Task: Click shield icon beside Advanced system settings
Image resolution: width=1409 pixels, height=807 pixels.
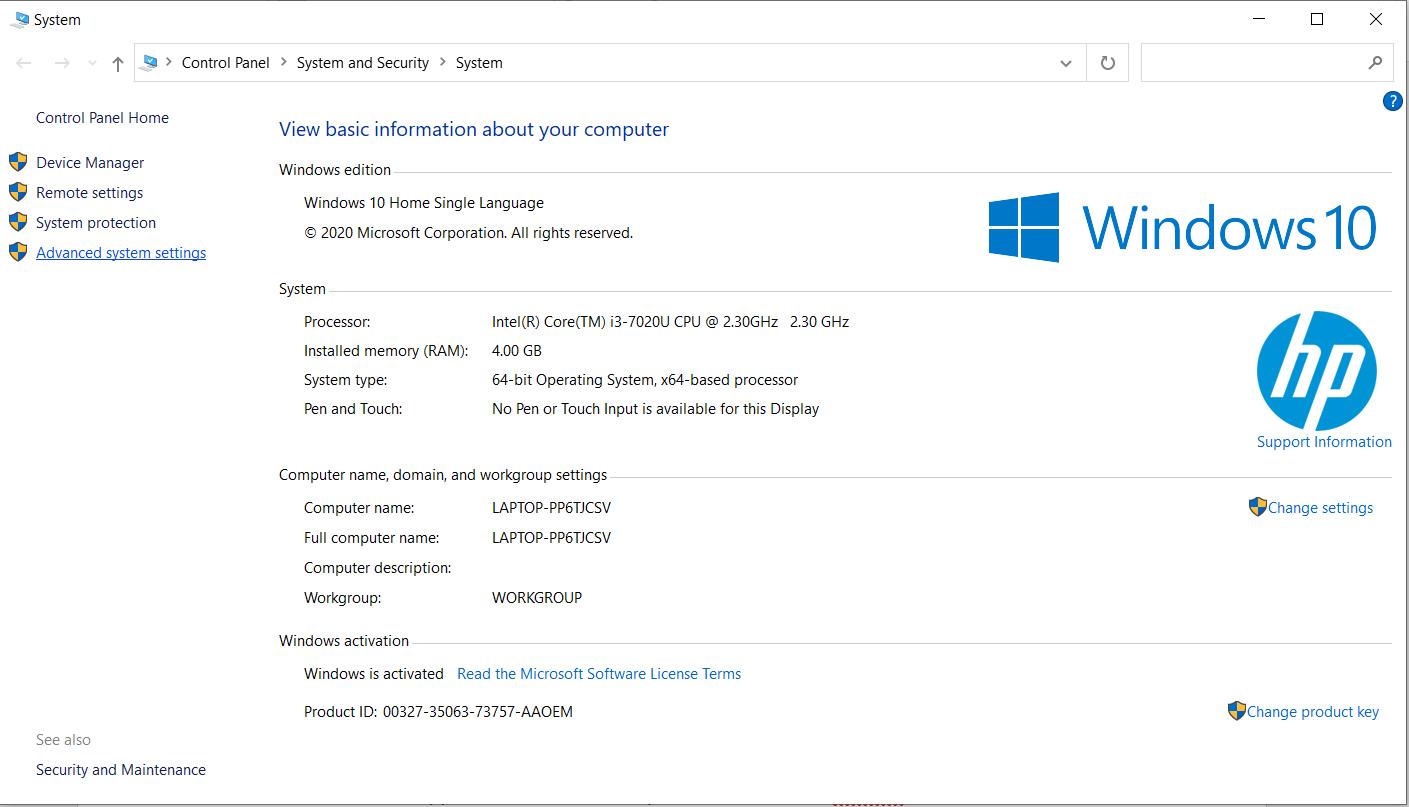Action: click(18, 252)
